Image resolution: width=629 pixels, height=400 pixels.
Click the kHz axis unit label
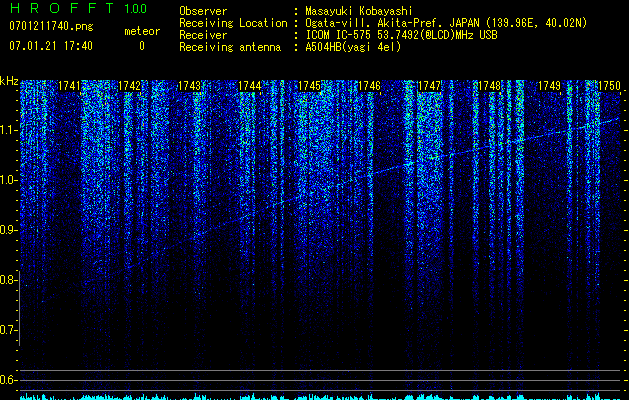[9, 81]
